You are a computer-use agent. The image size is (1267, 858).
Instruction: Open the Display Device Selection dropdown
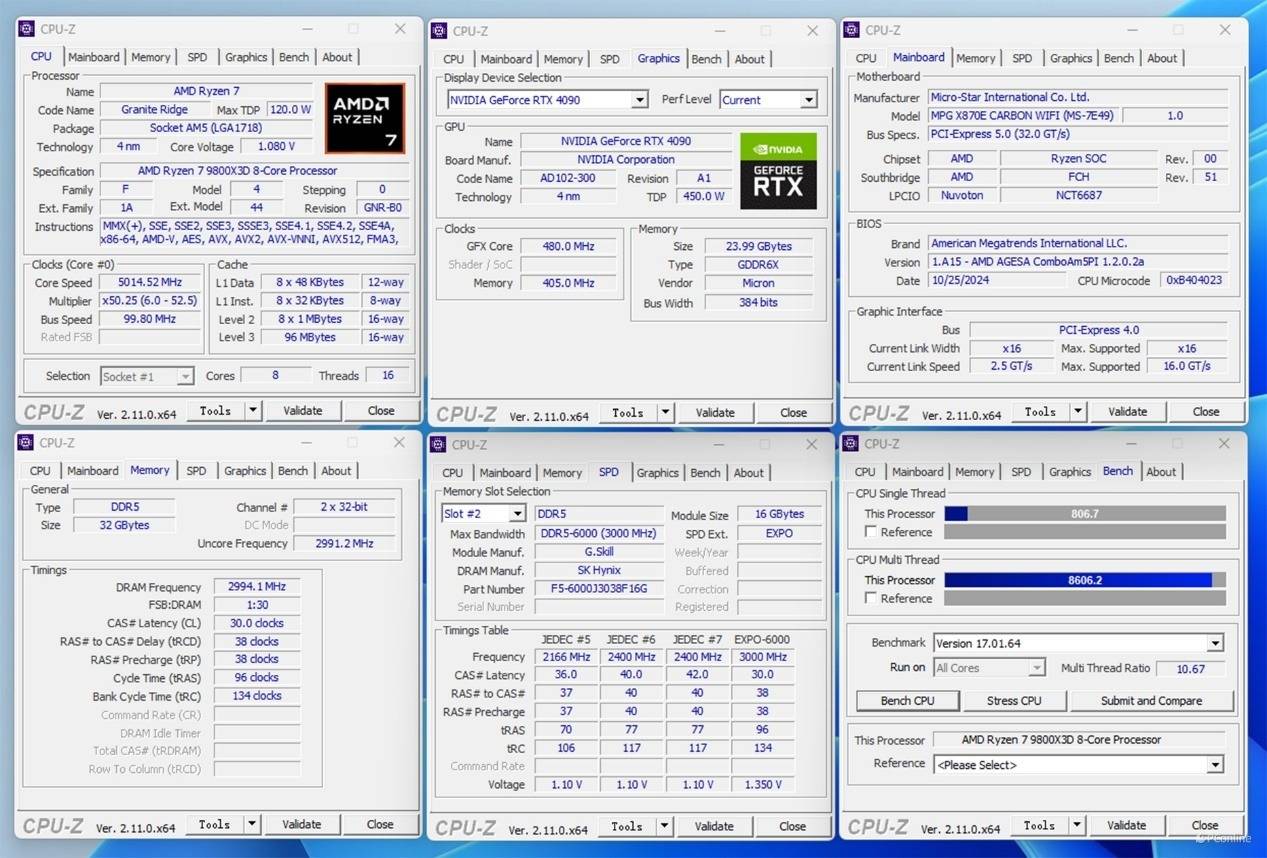tap(639, 100)
